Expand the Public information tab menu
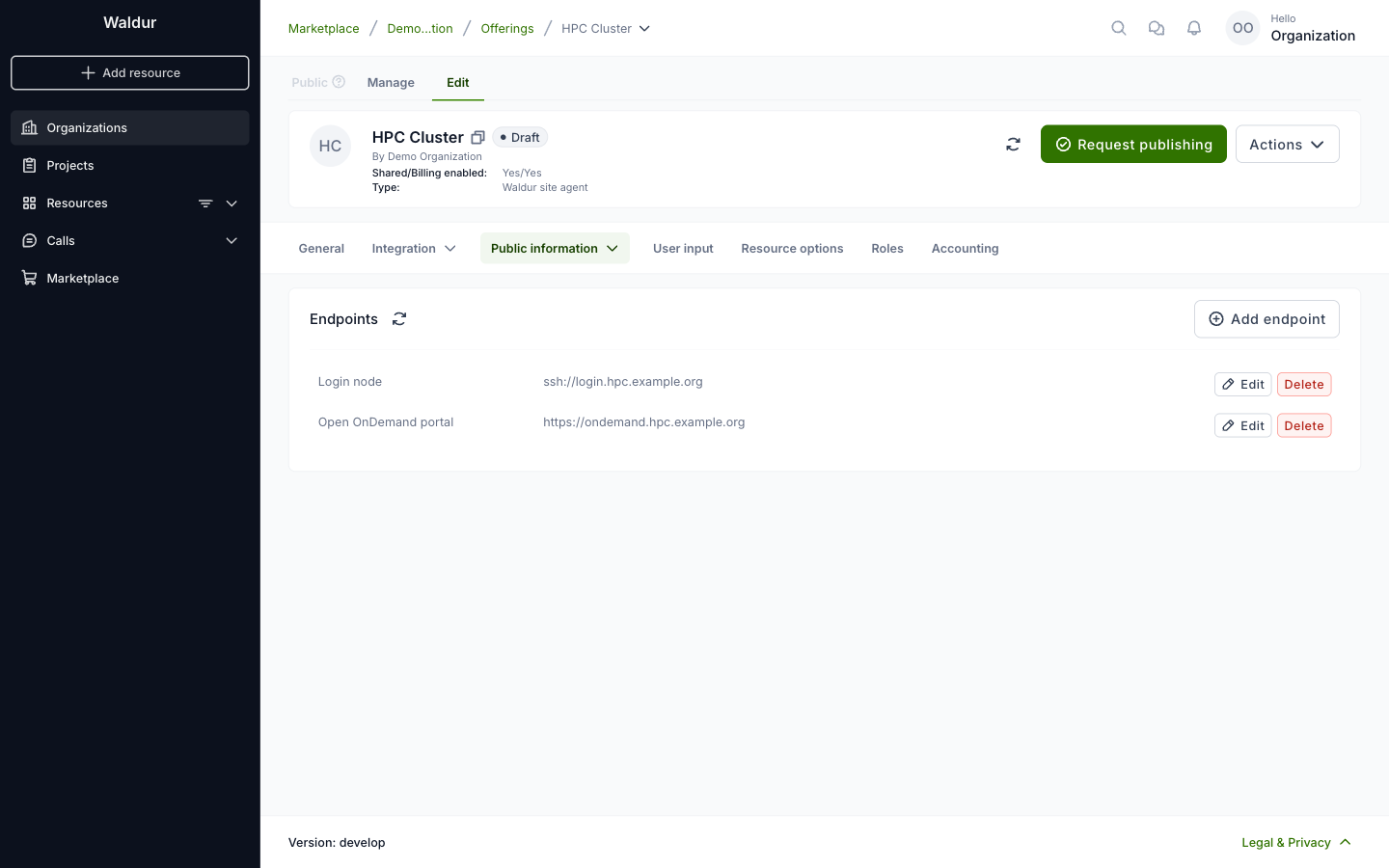This screenshot has width=1389, height=868. (x=555, y=249)
